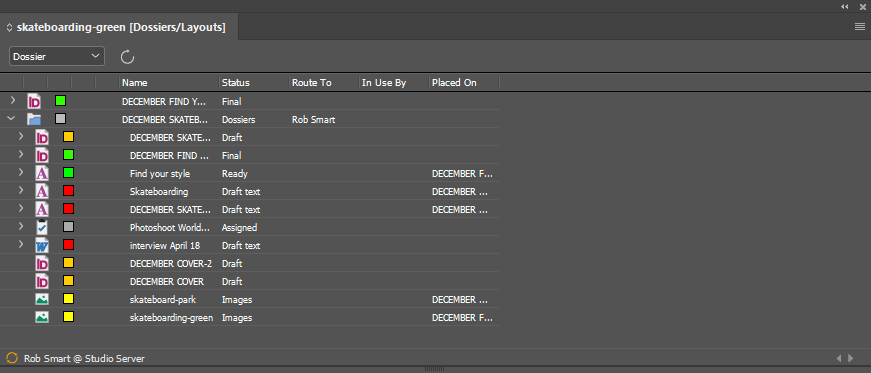Click the Dossiers status cell
Screen dimensions: 871x373
coord(238,120)
